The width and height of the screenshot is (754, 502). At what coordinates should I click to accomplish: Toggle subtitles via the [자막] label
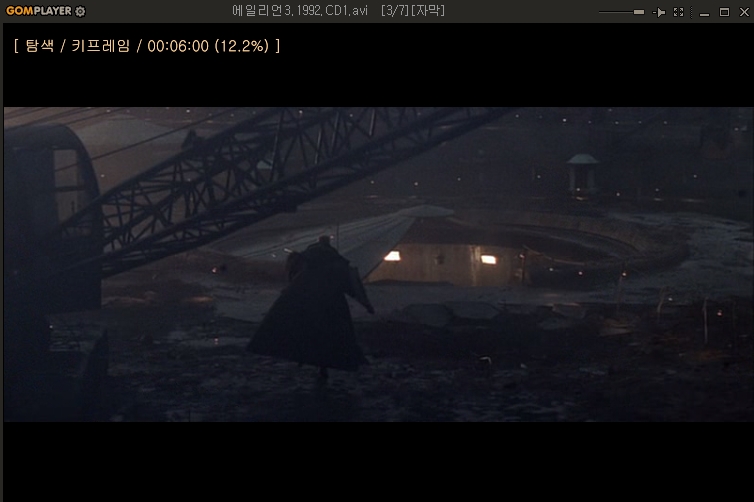428,11
